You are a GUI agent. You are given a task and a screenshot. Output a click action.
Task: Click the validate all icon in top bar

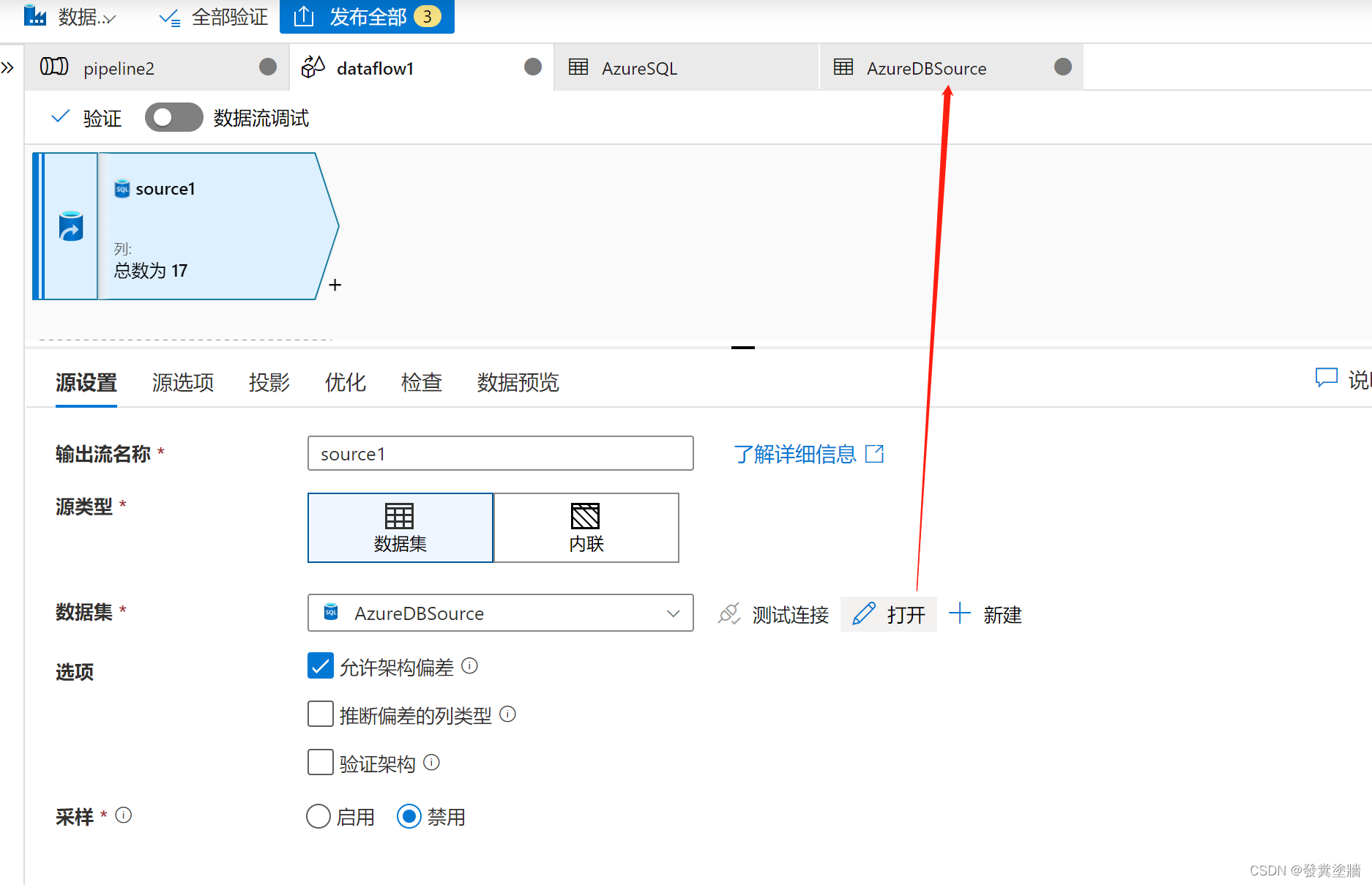pos(169,16)
